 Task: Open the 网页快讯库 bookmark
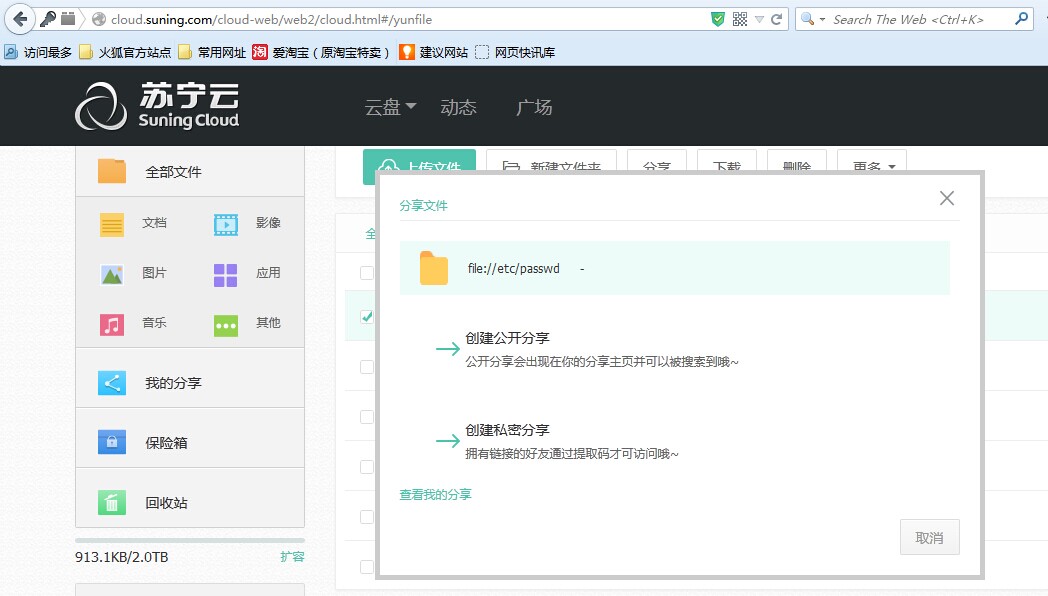(515, 52)
